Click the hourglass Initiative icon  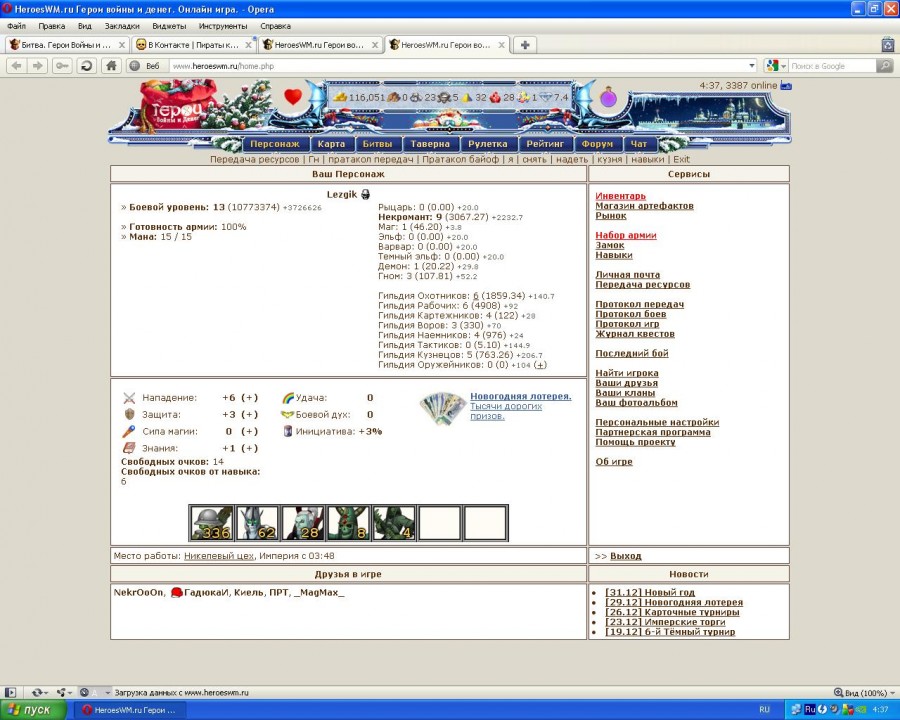point(288,431)
